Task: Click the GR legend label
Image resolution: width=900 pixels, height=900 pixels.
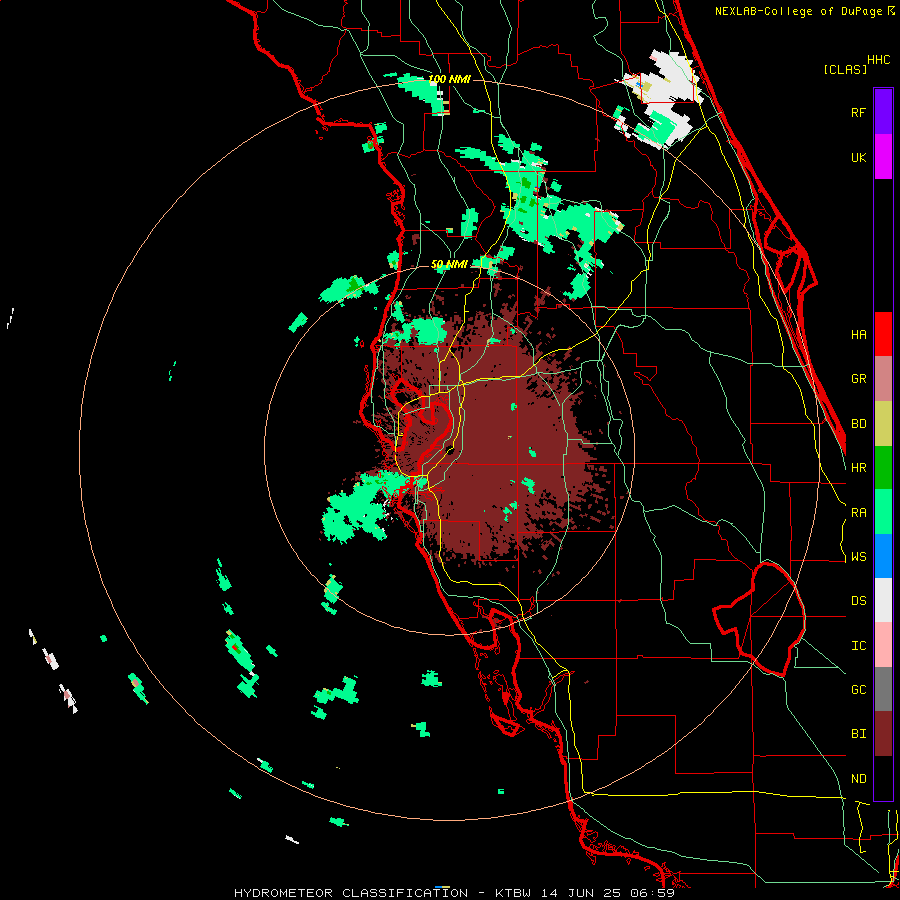Action: pos(858,379)
